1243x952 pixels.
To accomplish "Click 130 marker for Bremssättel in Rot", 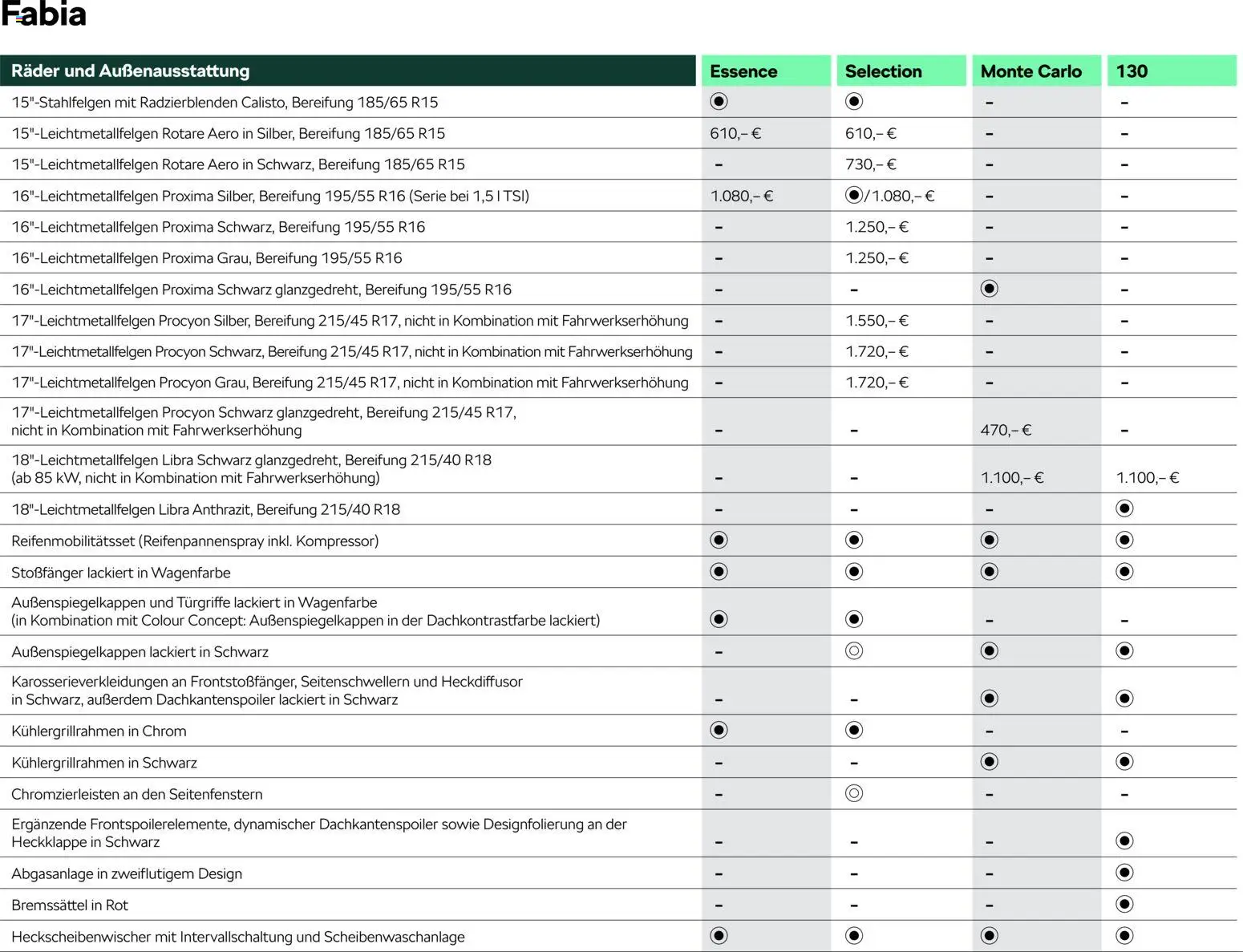I will 1124,905.
